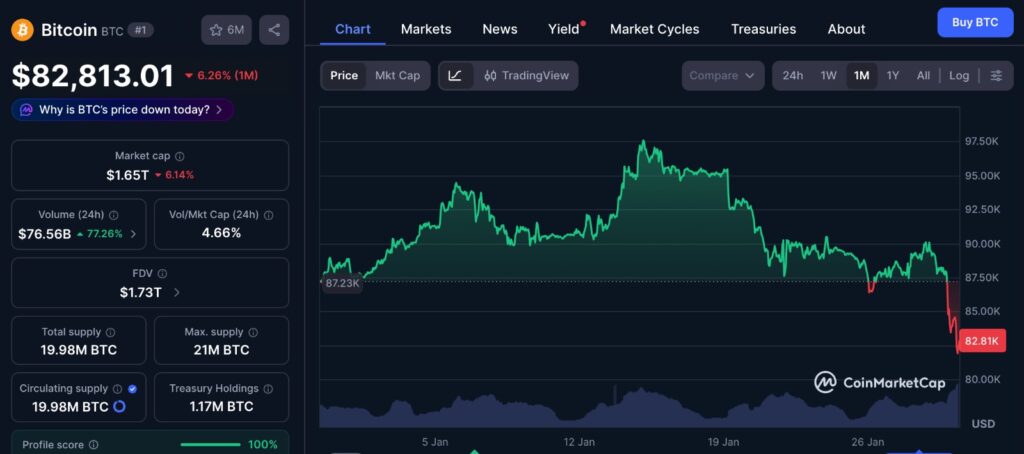Click Circulating supply info icon

pyautogui.click(x=118, y=389)
